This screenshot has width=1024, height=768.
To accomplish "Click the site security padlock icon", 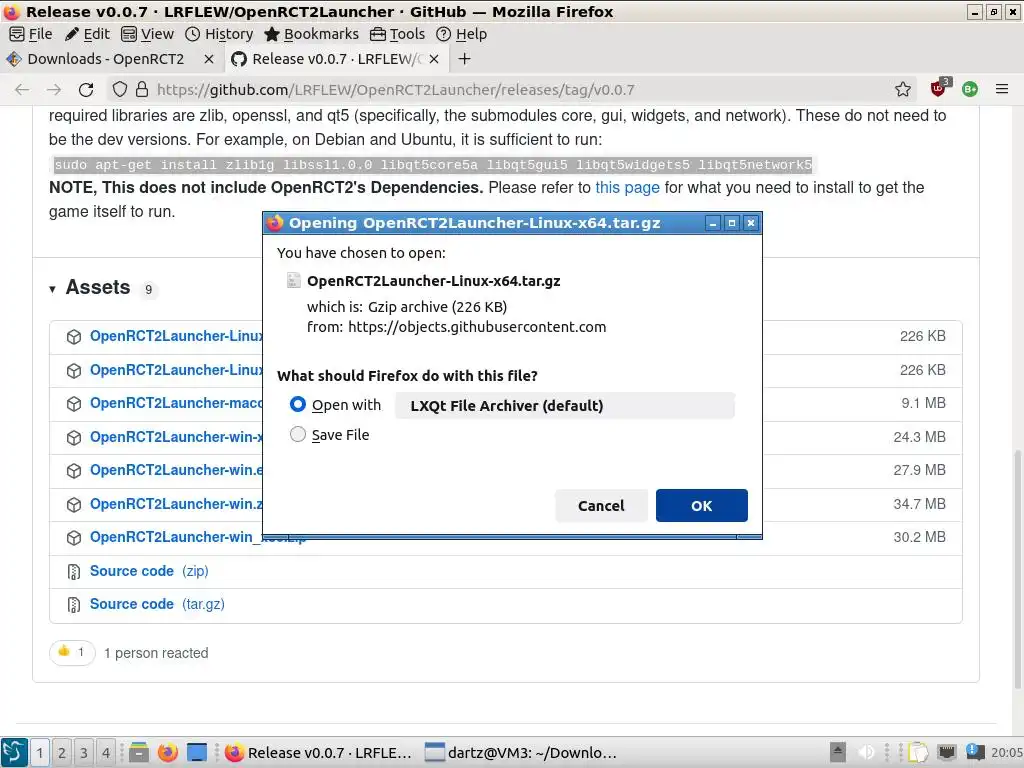I will coord(142,89).
